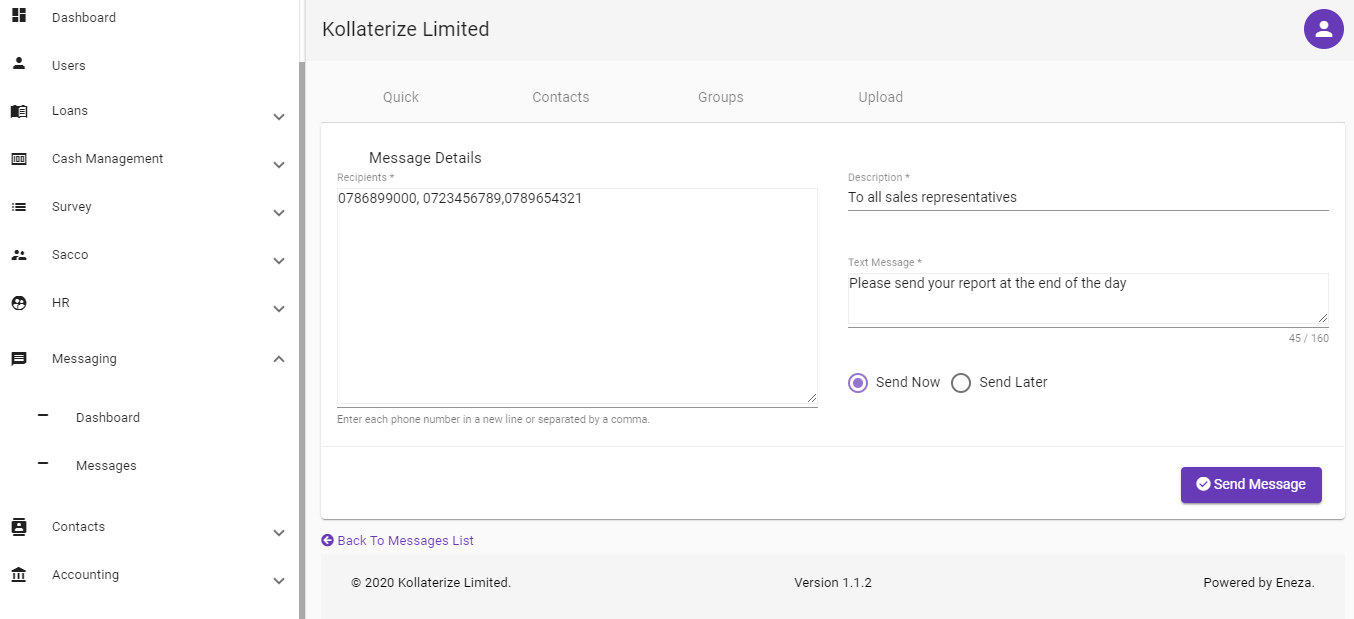Viewport: 1354px width, 619px height.
Task: Click the 45 / 160 character counter
Action: [1309, 338]
